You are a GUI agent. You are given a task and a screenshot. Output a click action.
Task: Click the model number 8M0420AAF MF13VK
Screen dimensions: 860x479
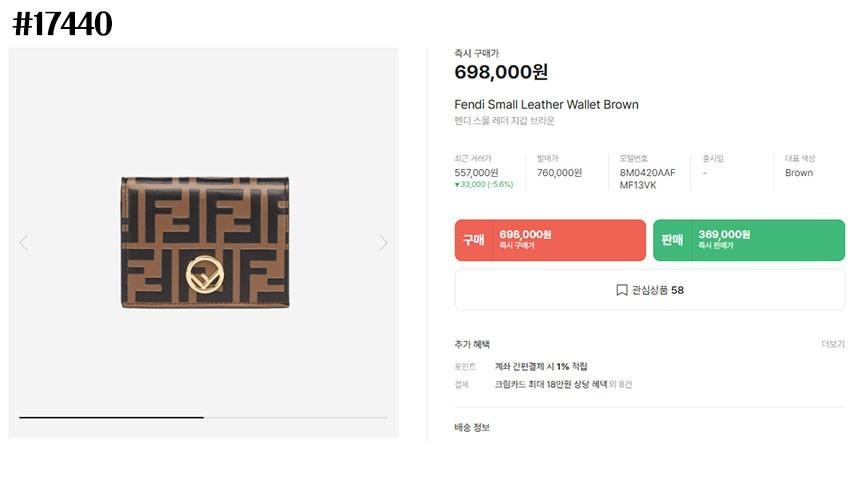[647, 178]
